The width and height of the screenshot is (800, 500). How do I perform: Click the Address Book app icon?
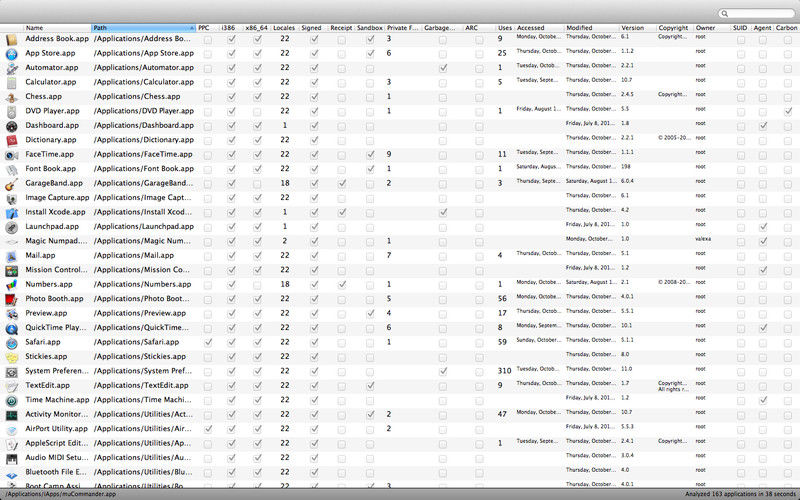coord(11,40)
